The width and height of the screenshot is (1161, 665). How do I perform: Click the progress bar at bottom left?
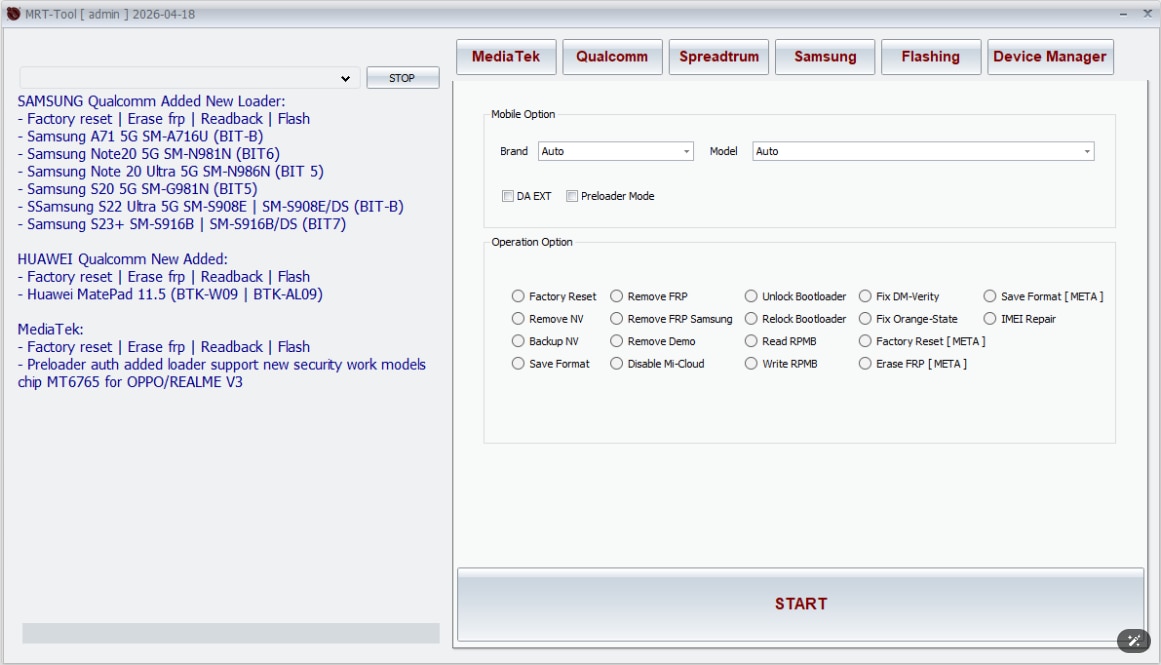(x=230, y=633)
